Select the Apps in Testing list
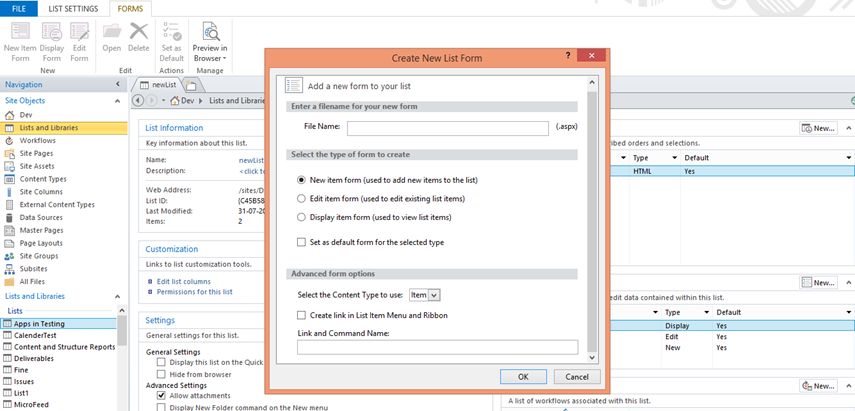This screenshot has height=411, width=855. click(58, 324)
